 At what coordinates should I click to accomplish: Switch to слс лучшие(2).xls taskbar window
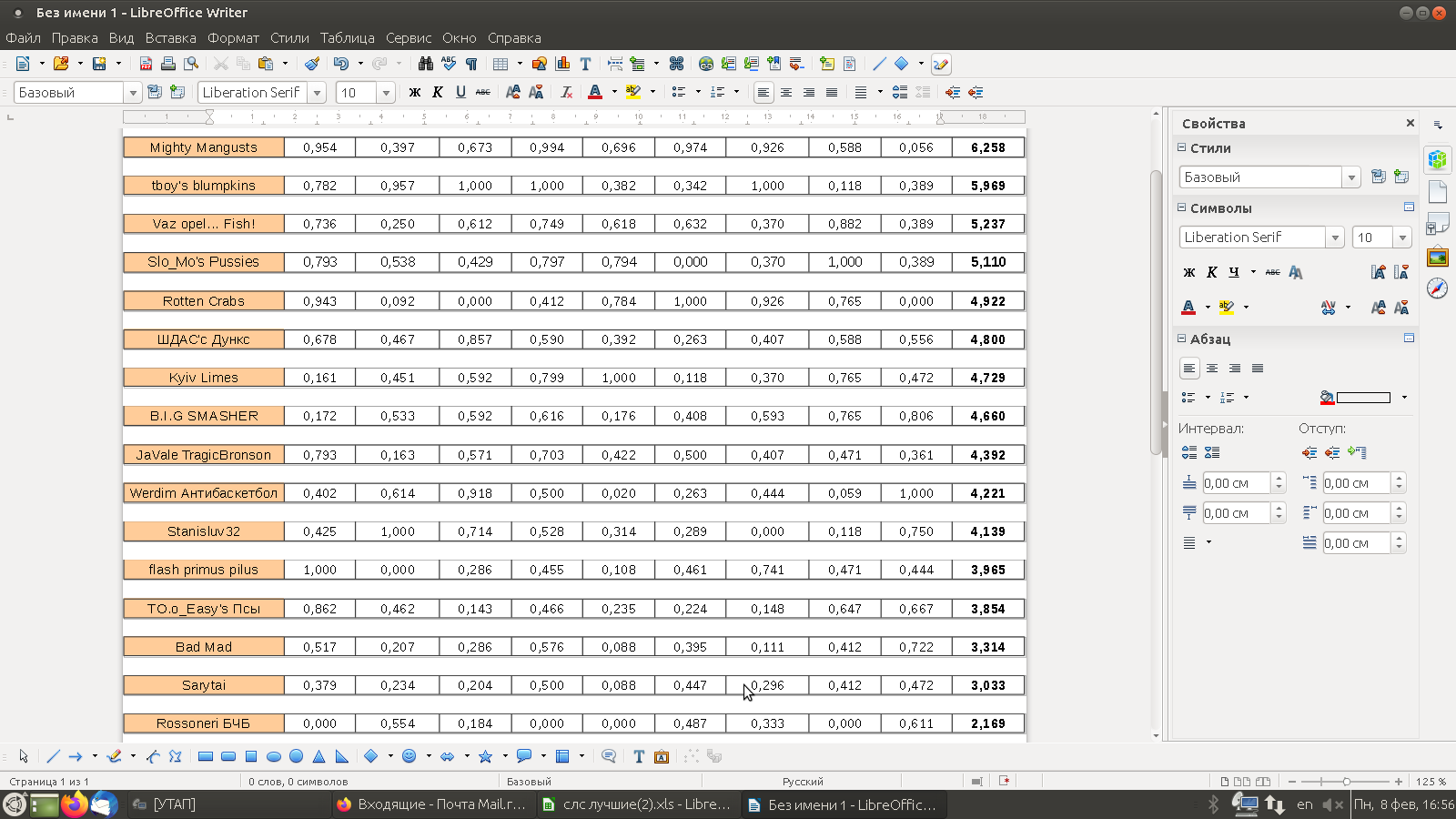click(637, 804)
